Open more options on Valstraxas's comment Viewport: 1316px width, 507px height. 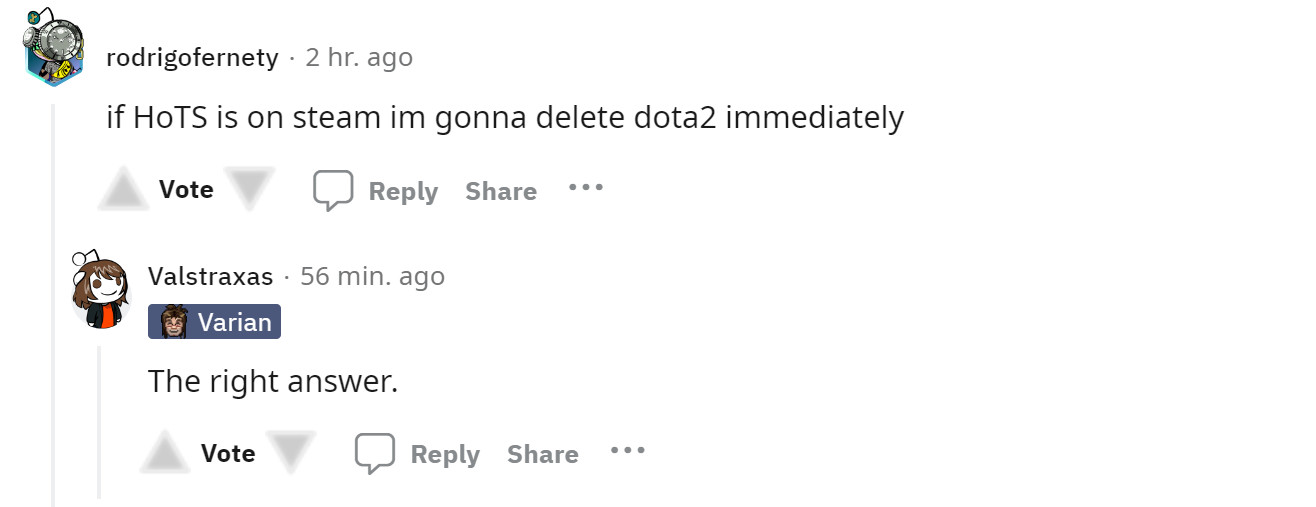click(x=627, y=451)
